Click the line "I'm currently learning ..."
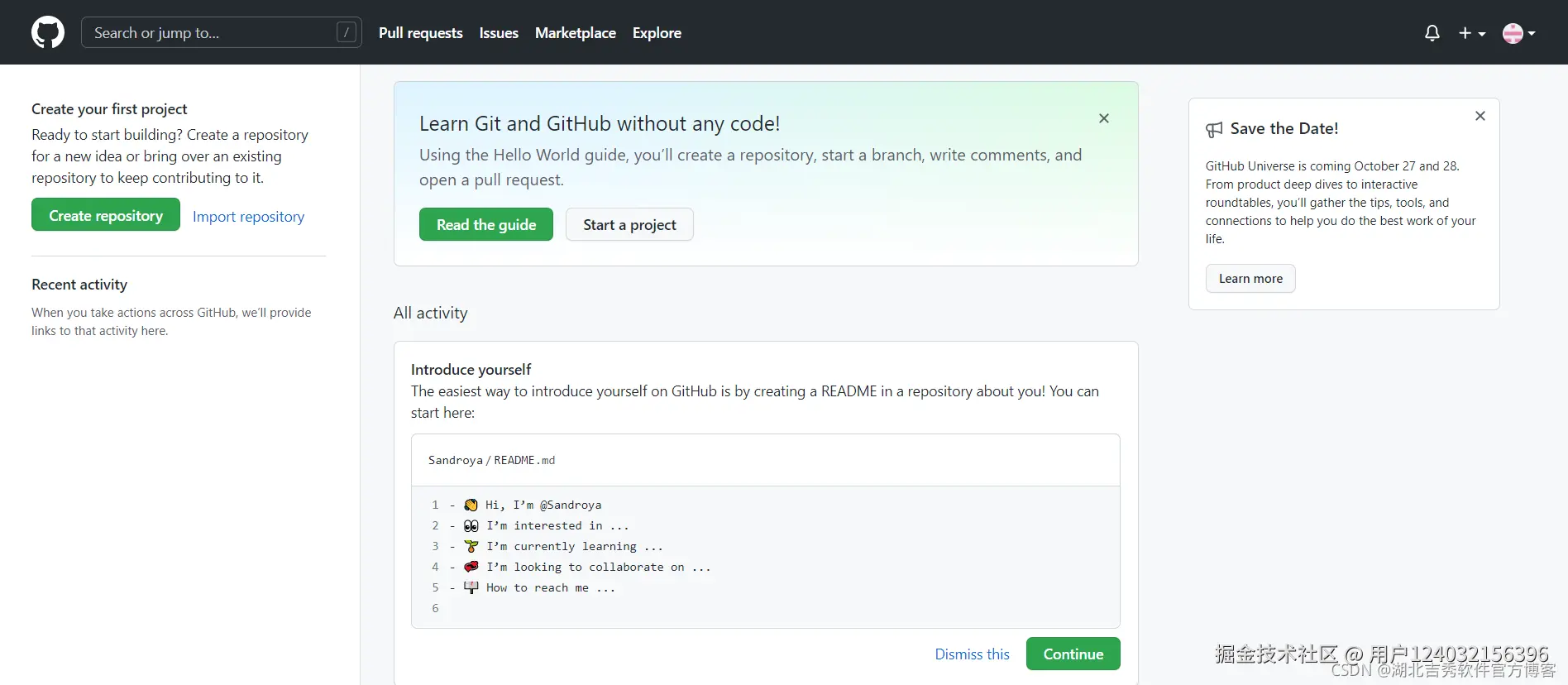The height and width of the screenshot is (685, 1568). pos(575,546)
